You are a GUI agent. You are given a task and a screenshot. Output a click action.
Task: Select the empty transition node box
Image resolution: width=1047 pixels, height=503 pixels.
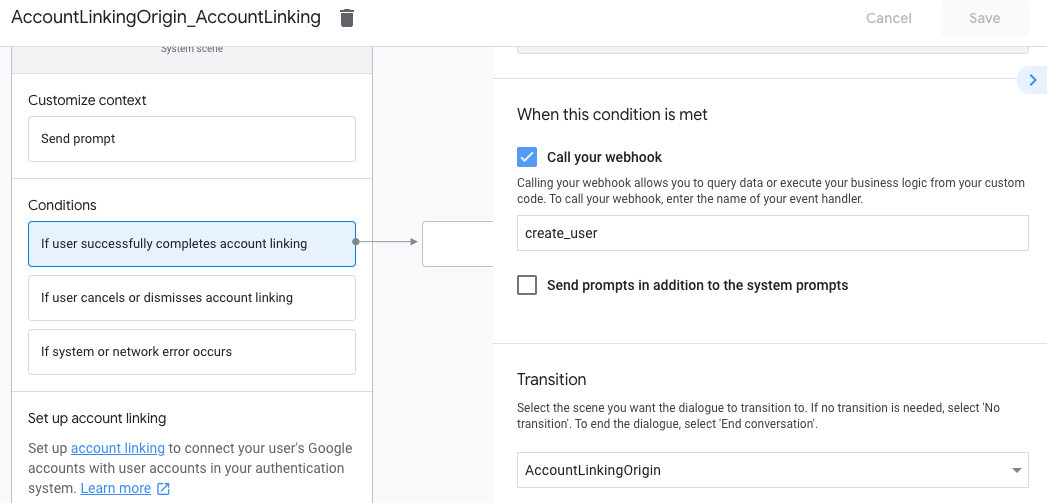pyautogui.click(x=459, y=244)
